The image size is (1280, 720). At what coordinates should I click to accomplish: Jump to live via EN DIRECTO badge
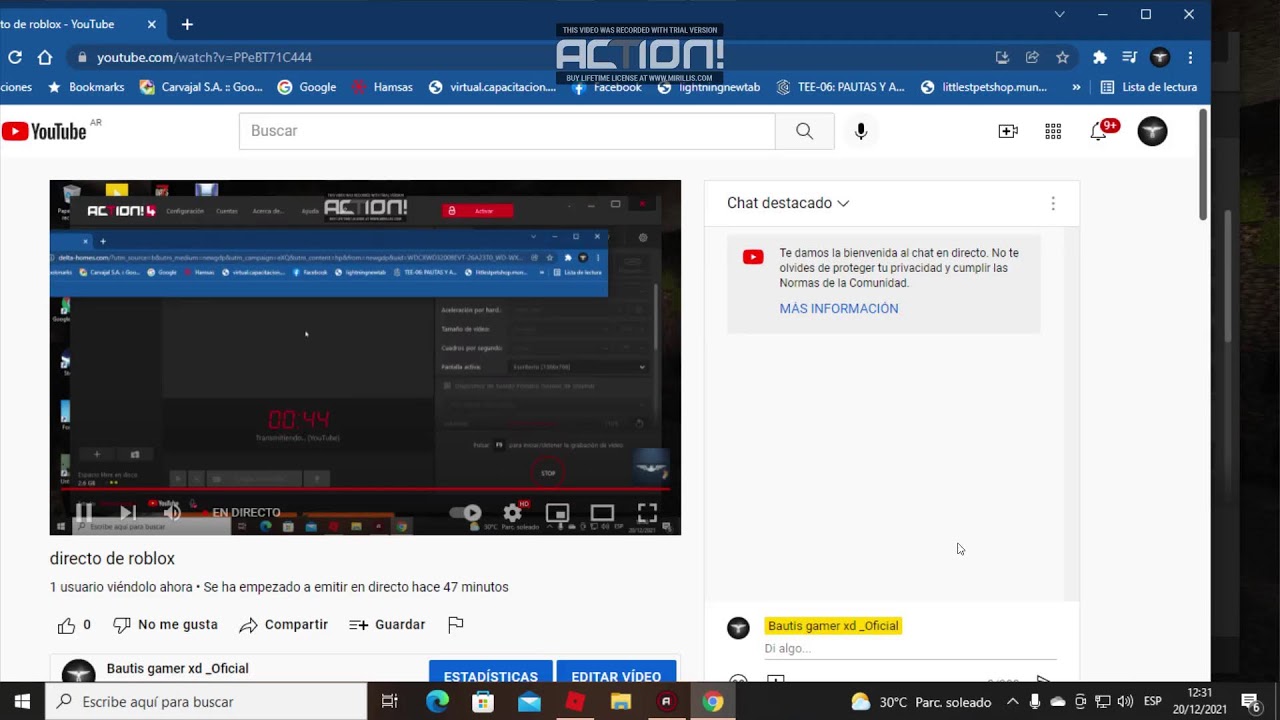(x=243, y=512)
